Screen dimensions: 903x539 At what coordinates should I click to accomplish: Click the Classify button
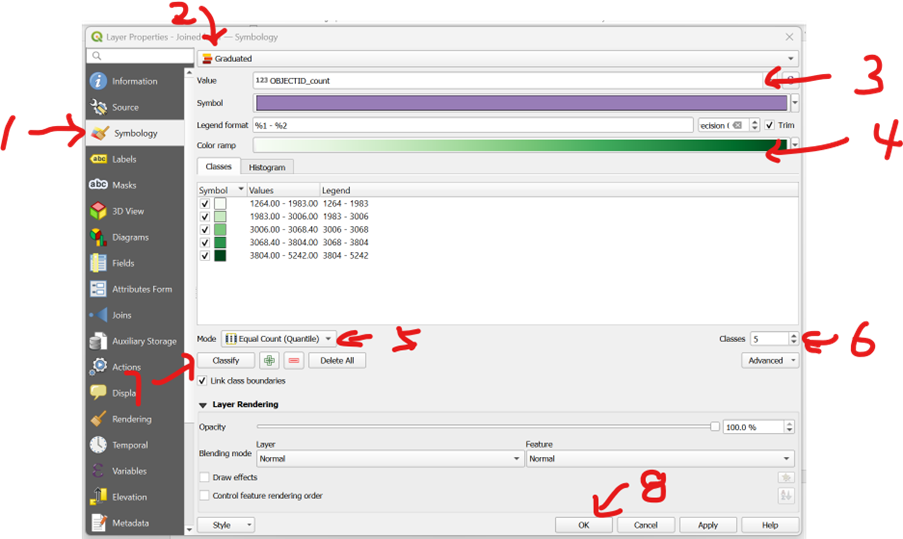tap(226, 360)
